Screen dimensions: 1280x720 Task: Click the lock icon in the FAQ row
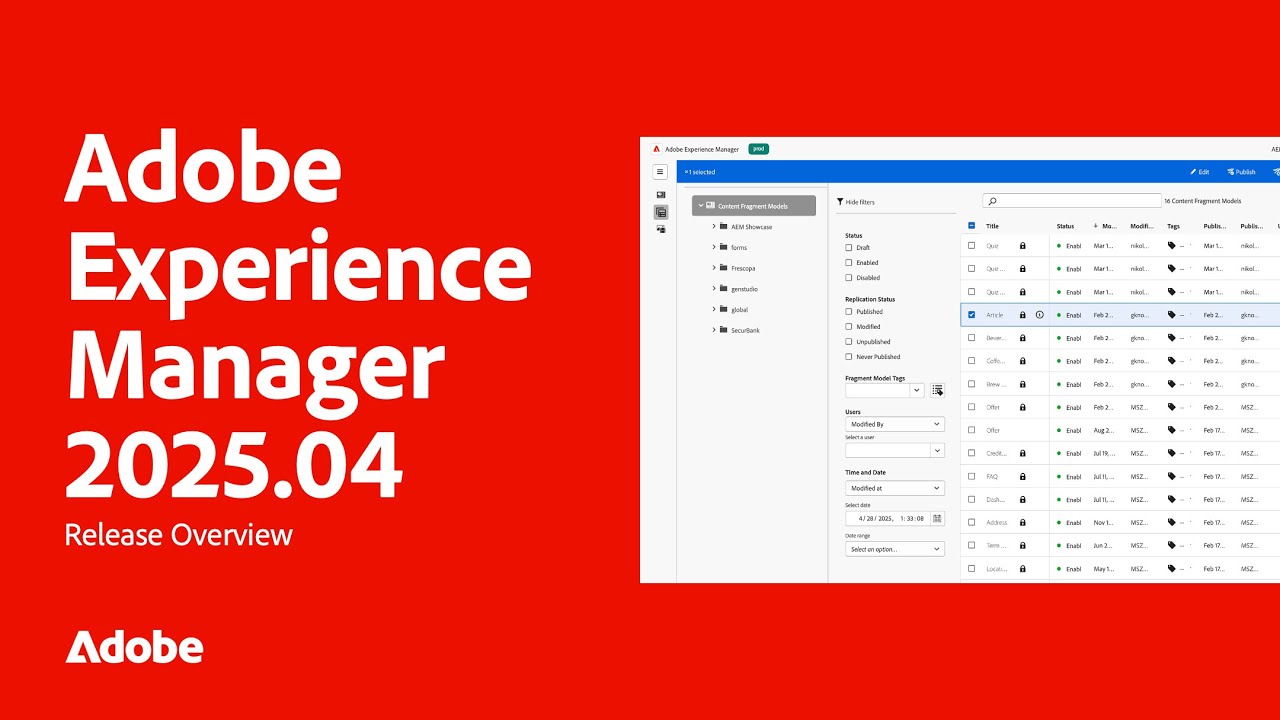point(1022,477)
